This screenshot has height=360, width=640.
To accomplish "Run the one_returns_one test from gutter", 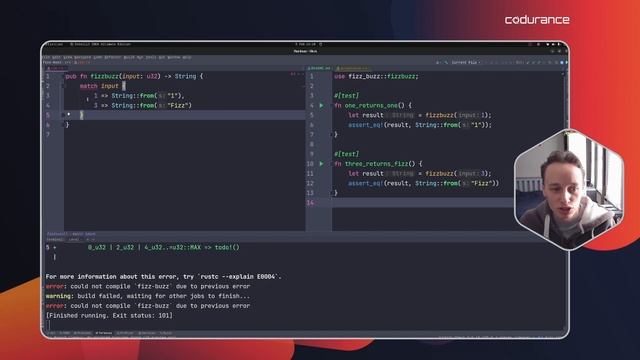I will coord(321,105).
